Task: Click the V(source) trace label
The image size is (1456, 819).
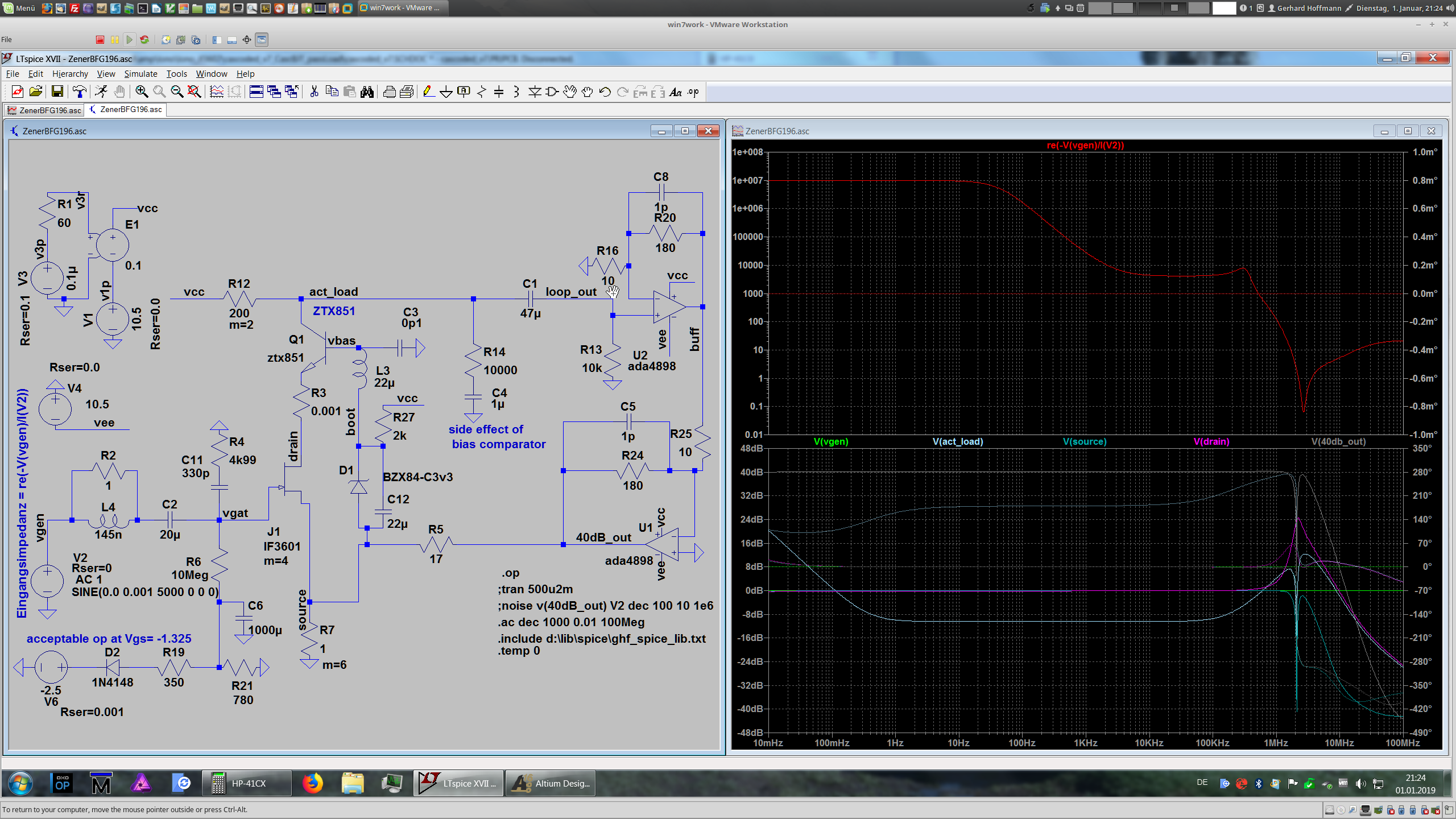Action: 1085,441
